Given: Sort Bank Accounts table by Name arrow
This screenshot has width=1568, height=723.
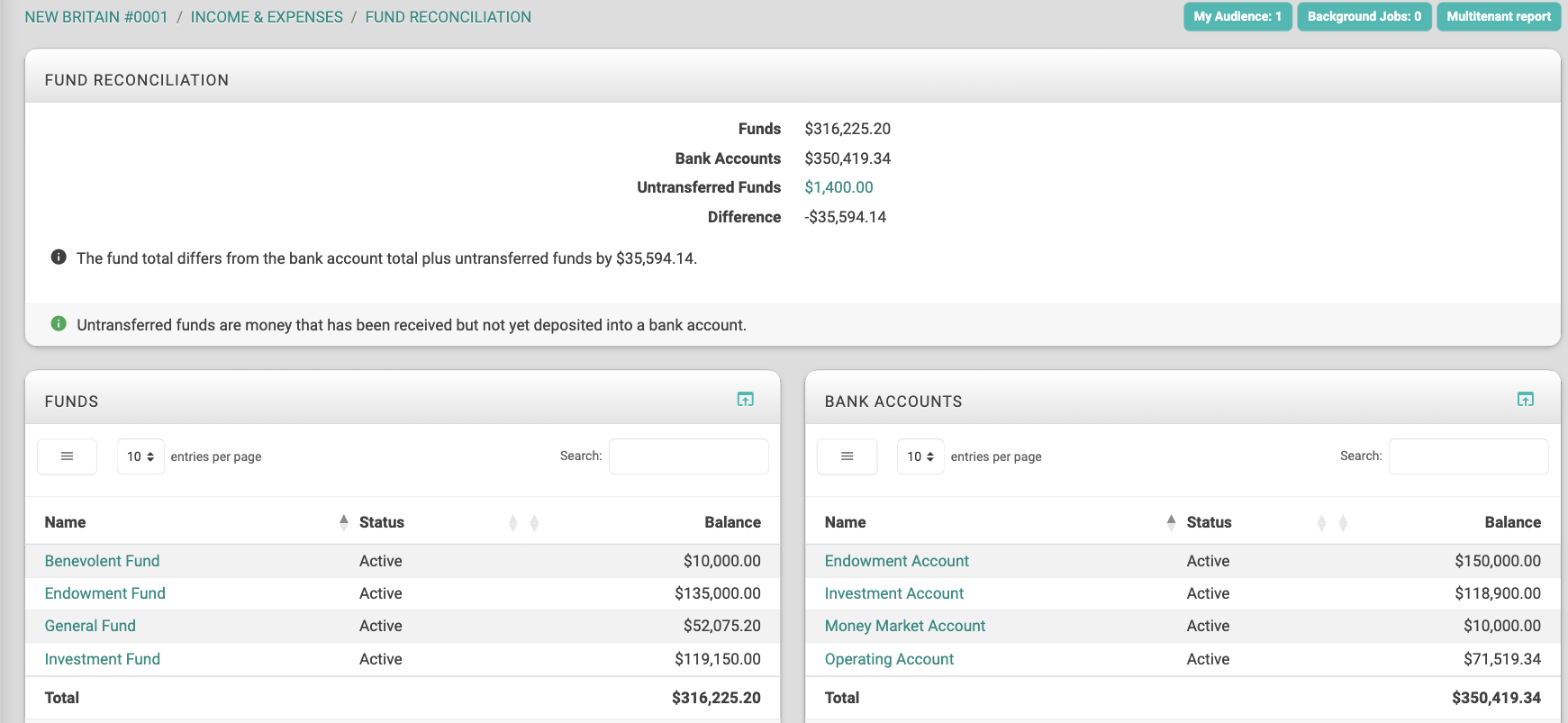Looking at the screenshot, I should [1172, 522].
